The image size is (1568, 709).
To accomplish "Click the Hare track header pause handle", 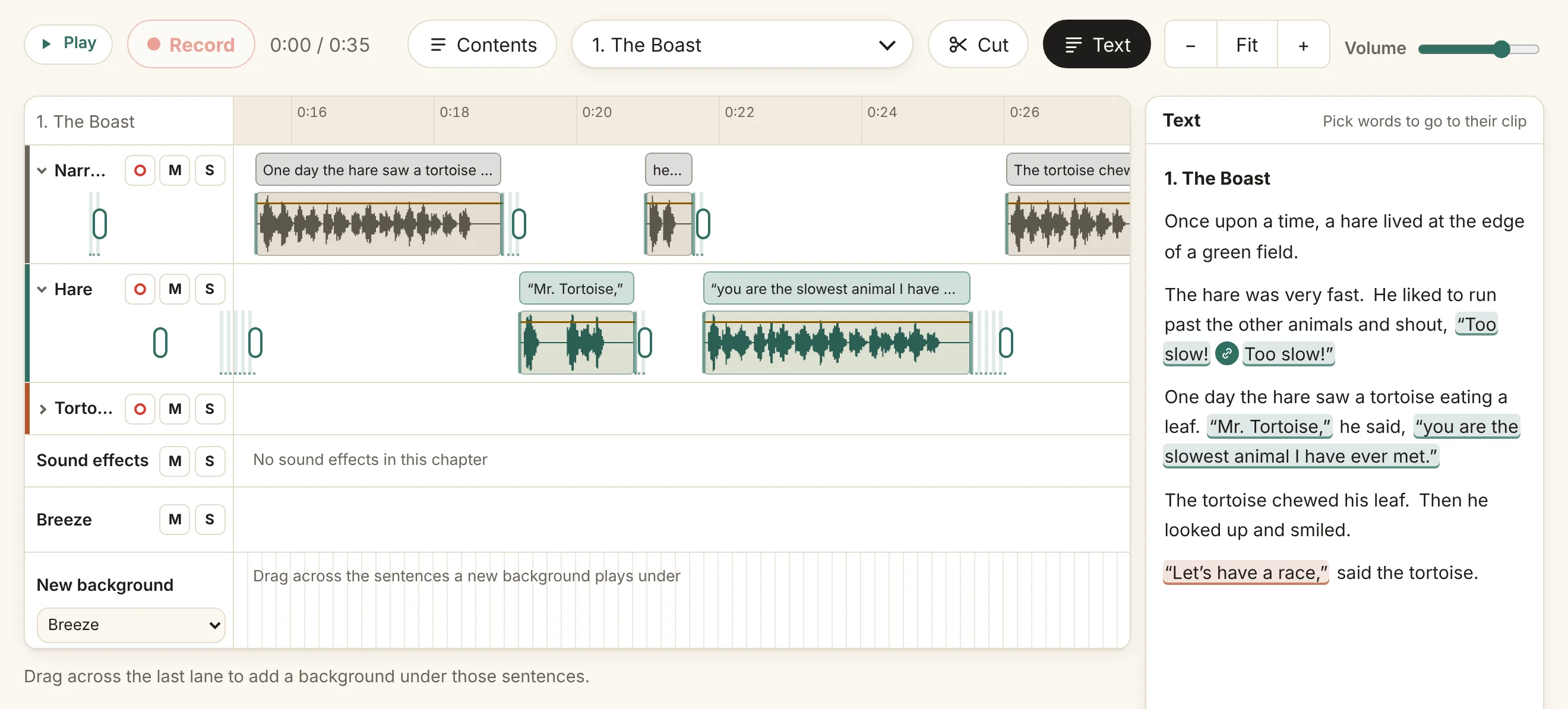I will (160, 343).
